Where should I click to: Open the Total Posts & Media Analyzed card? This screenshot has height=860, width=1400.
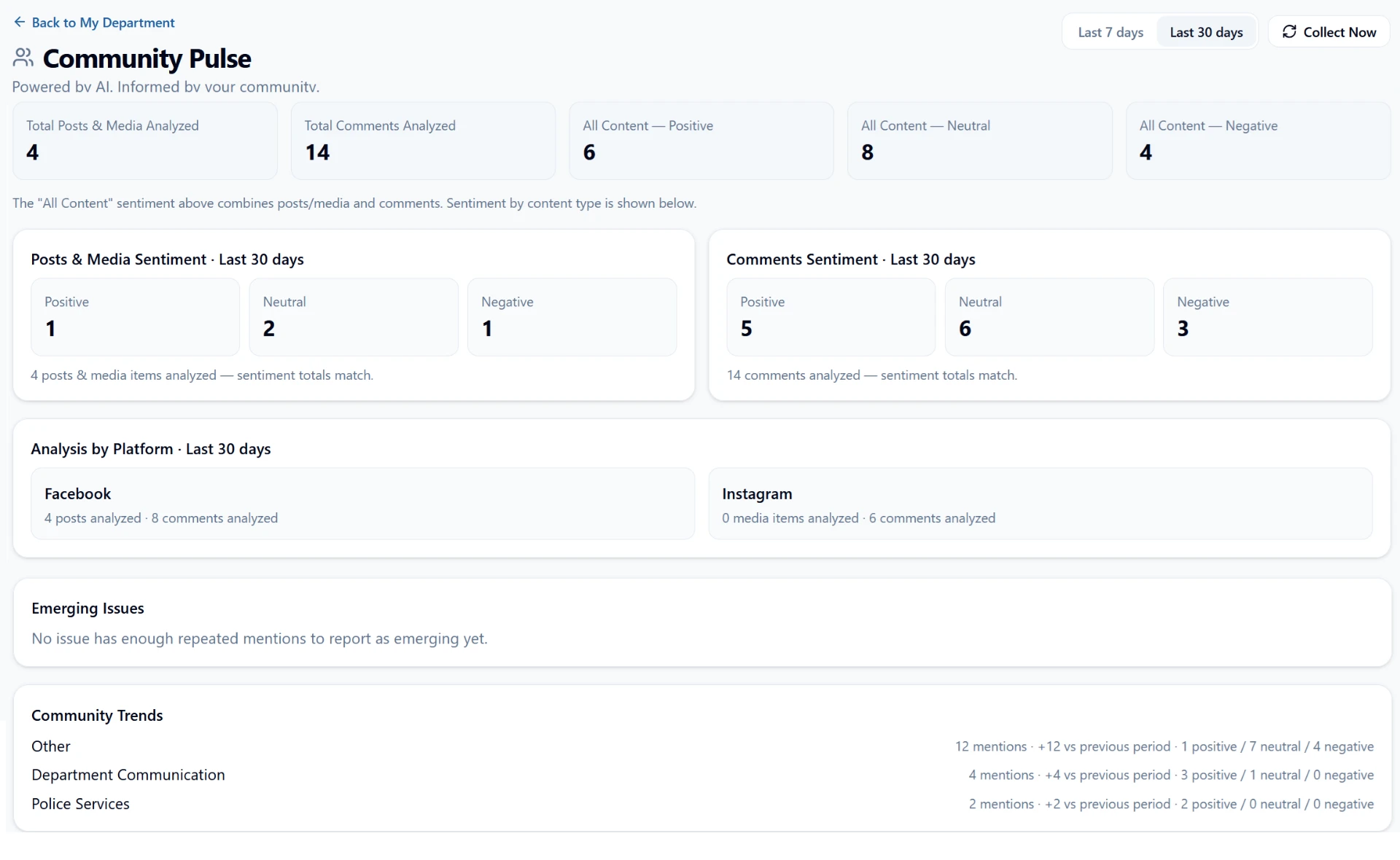tap(145, 141)
